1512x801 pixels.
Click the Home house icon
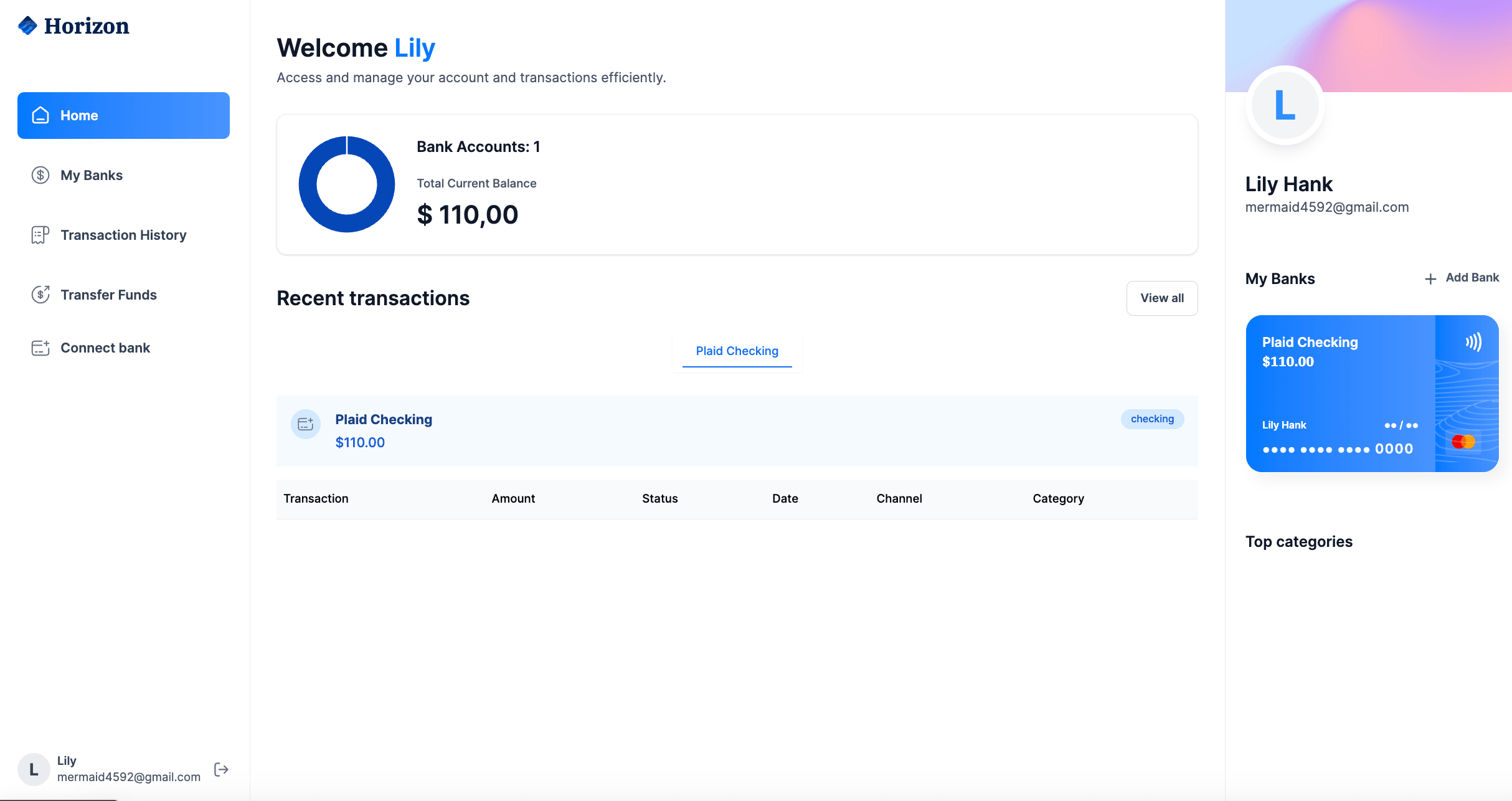coord(40,115)
